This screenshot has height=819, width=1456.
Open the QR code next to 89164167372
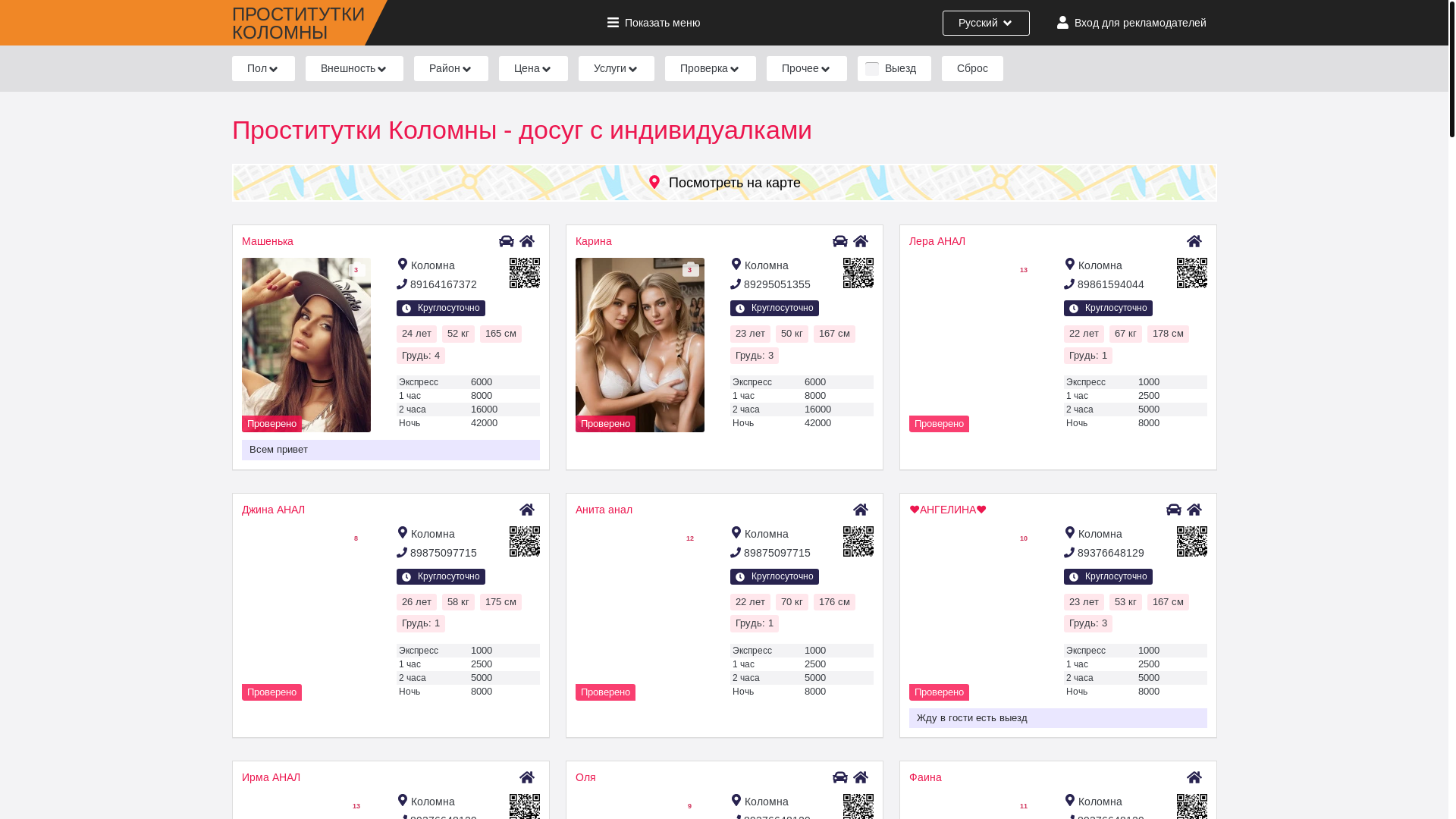(525, 273)
